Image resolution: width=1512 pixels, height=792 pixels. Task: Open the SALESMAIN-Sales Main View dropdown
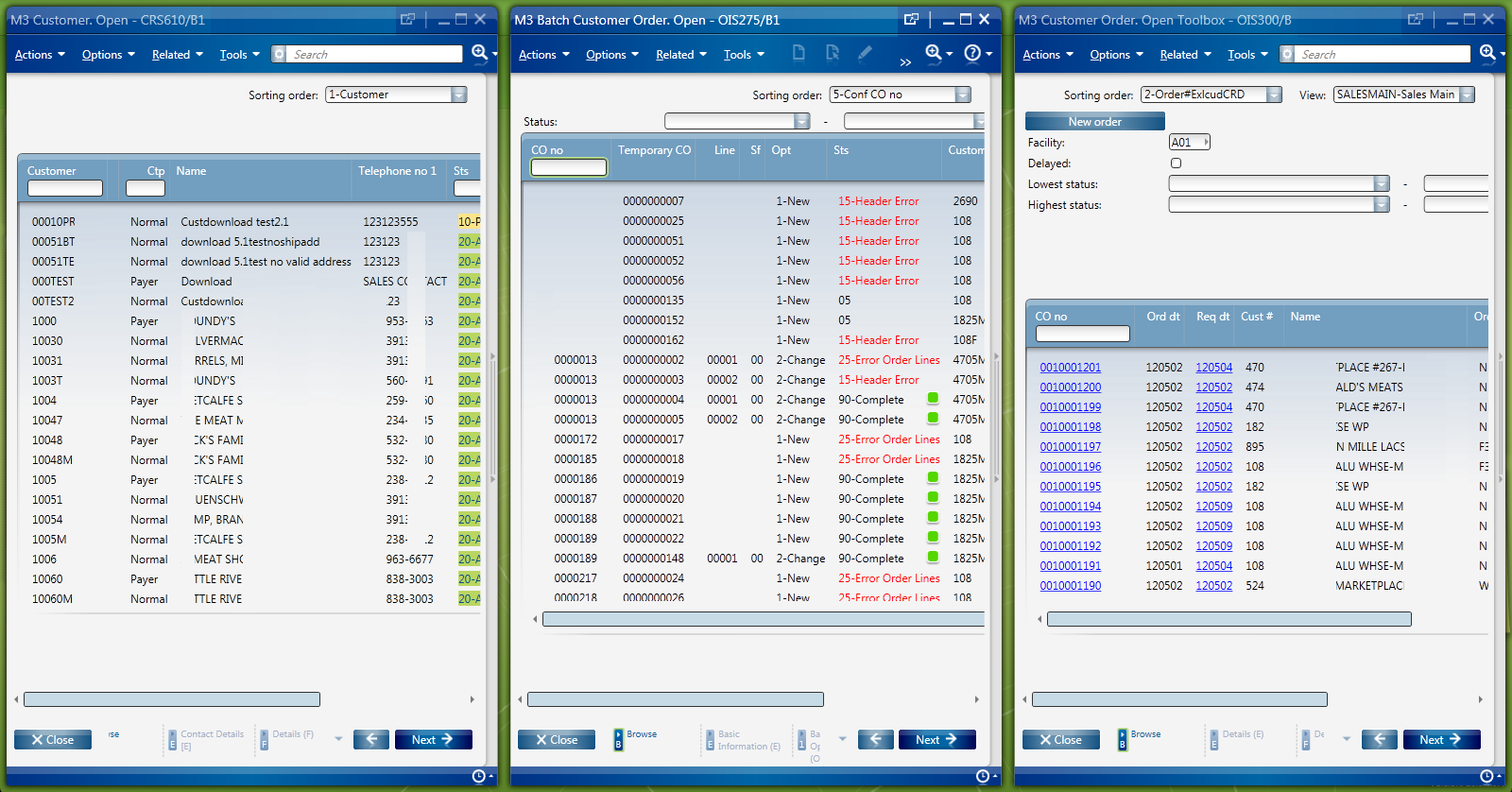1467,95
